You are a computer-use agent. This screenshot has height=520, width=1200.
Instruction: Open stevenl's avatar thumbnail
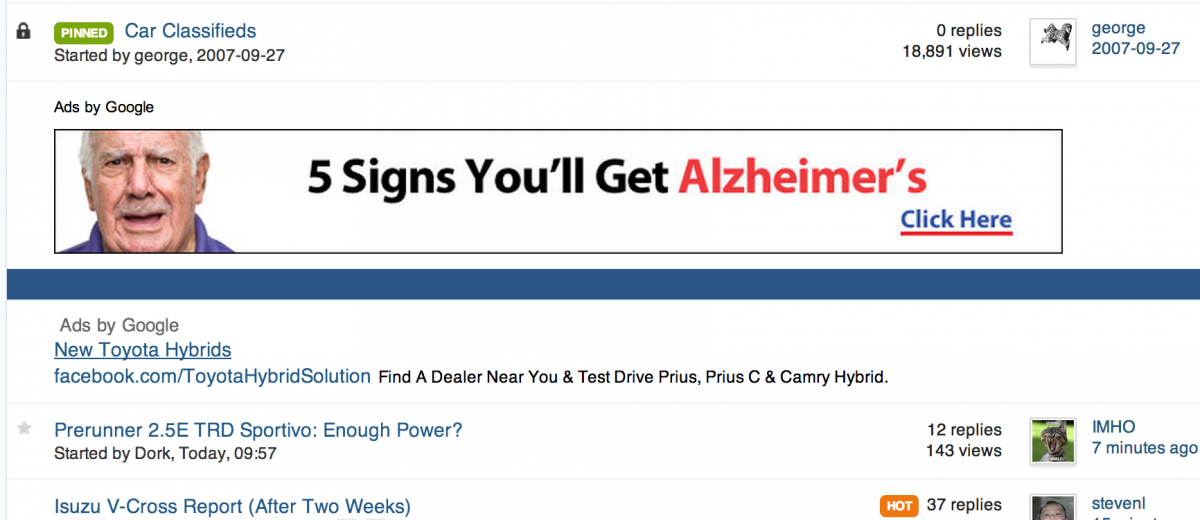1053,507
